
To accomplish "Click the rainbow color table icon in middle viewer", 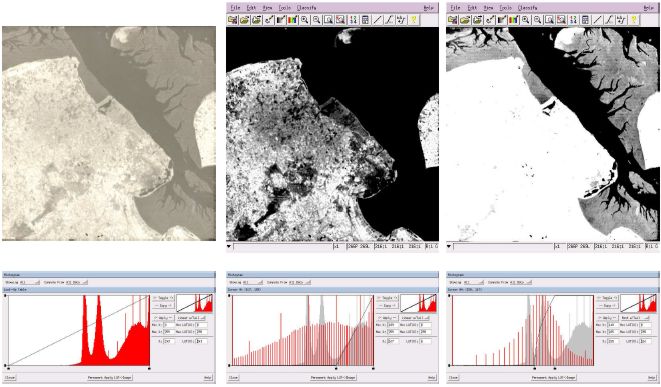I will click(293, 20).
